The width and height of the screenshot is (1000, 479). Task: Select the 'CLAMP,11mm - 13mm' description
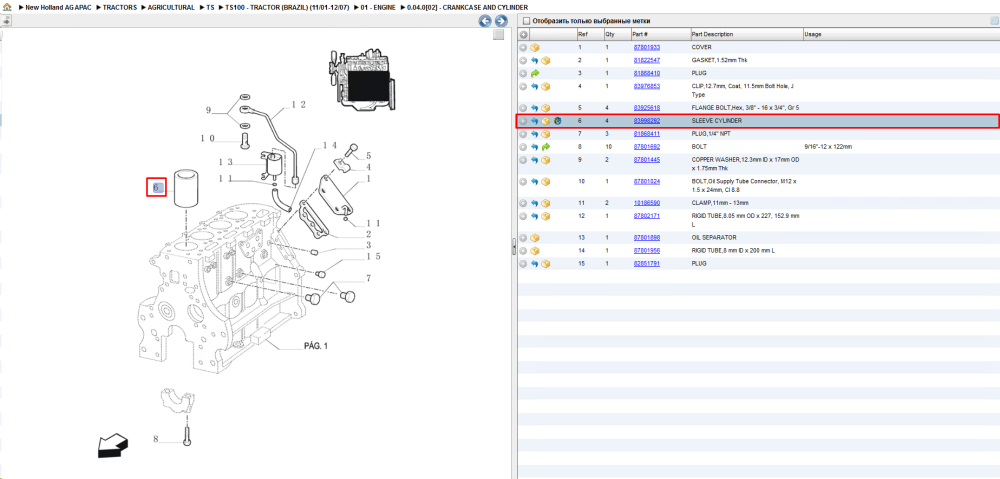[x=720, y=203]
